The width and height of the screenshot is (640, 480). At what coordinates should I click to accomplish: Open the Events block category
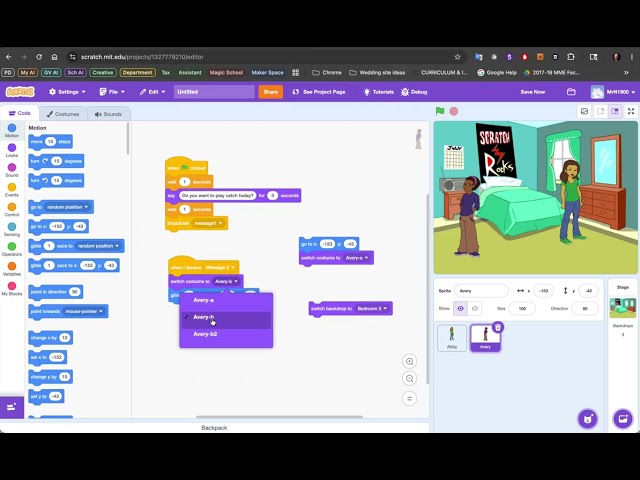pyautogui.click(x=12, y=190)
